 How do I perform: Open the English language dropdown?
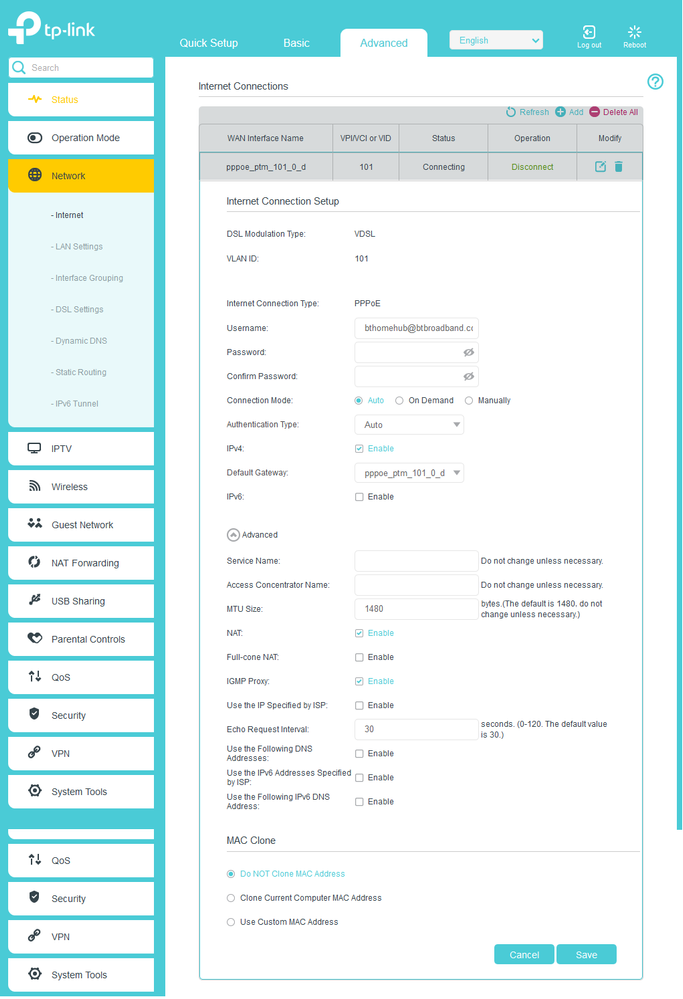[496, 41]
